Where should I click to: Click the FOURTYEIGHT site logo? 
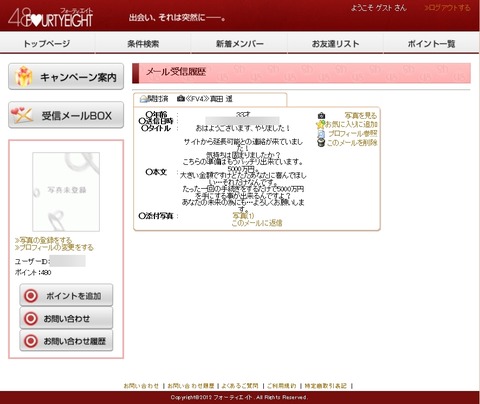point(50,18)
